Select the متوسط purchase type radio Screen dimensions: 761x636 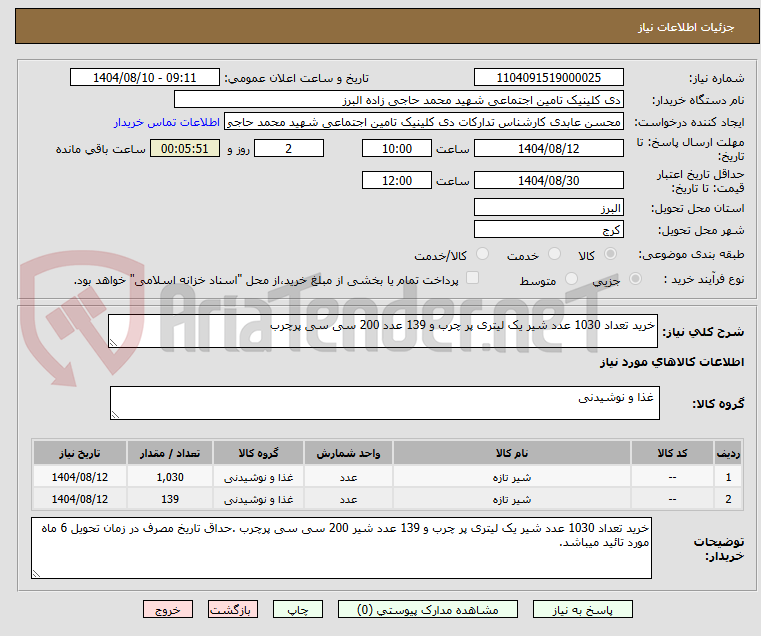point(571,279)
